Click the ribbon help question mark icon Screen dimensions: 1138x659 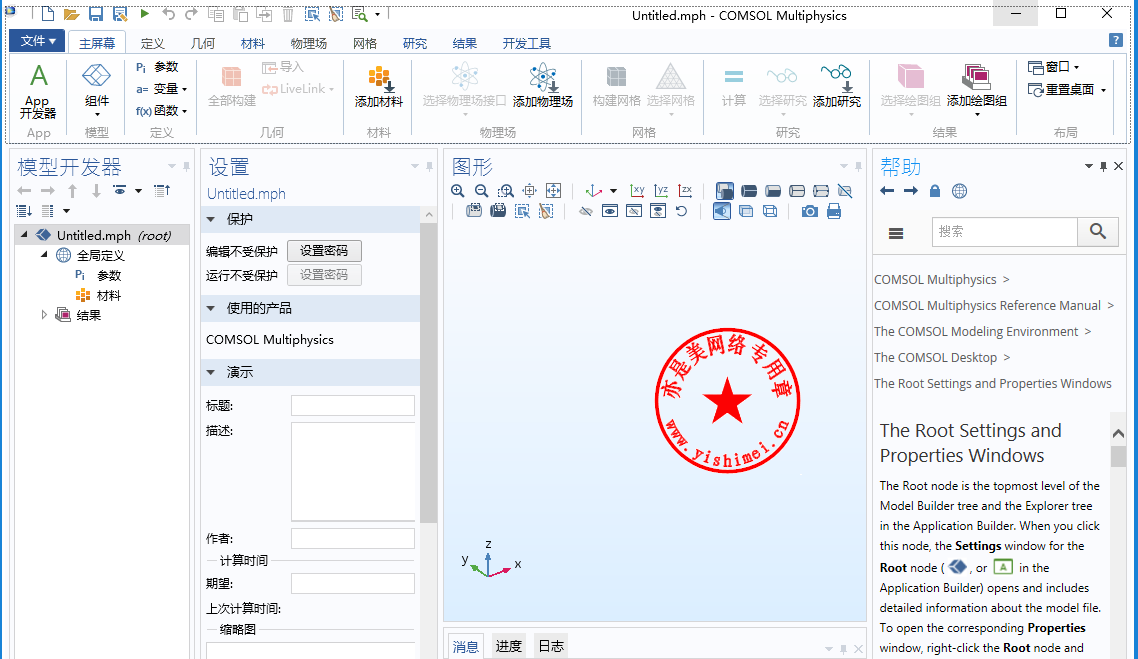pyautogui.click(x=1116, y=41)
